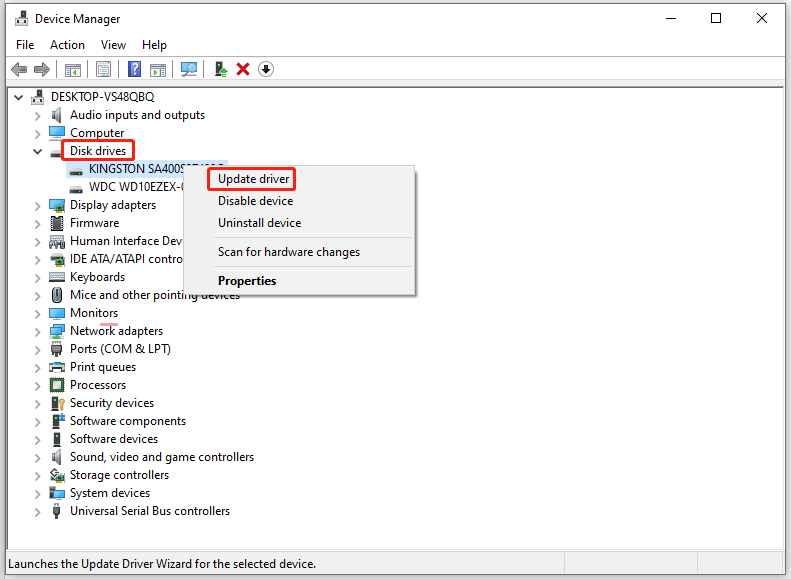The height and width of the screenshot is (579, 791).
Task: Select the DESKTOP-VS48QBQ computer name
Action: click(102, 97)
